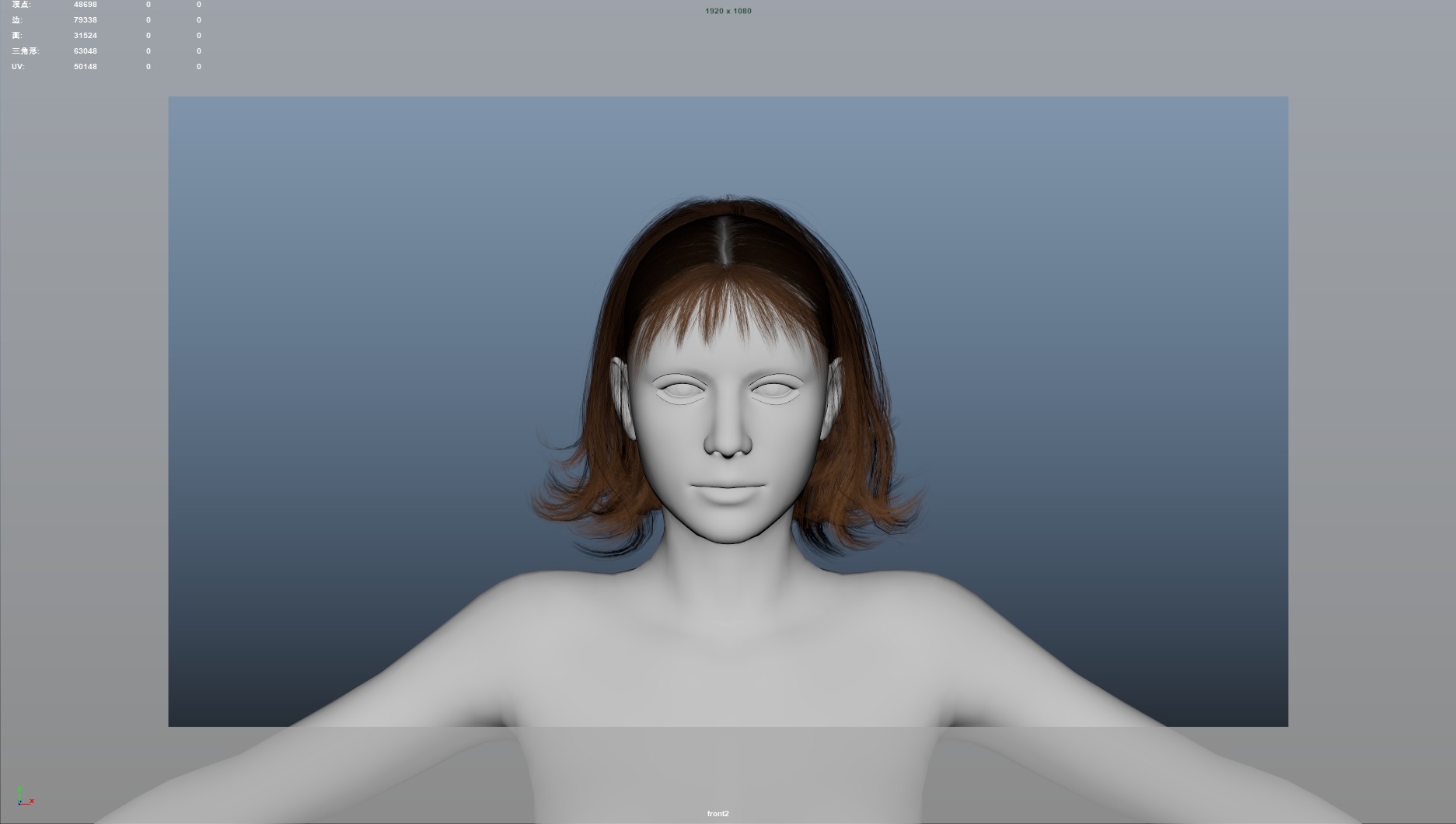The image size is (1456, 824).
Task: Click the character's left eye geometry
Action: 775,389
